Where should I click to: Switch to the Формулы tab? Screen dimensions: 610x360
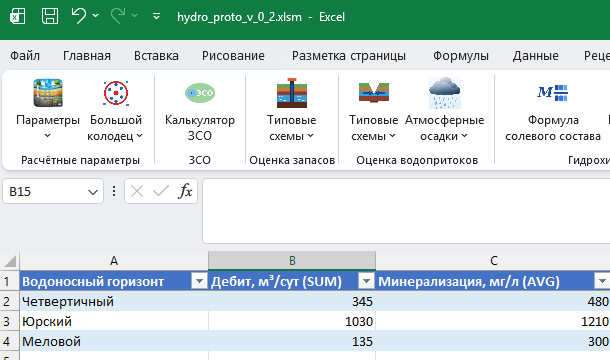click(461, 56)
